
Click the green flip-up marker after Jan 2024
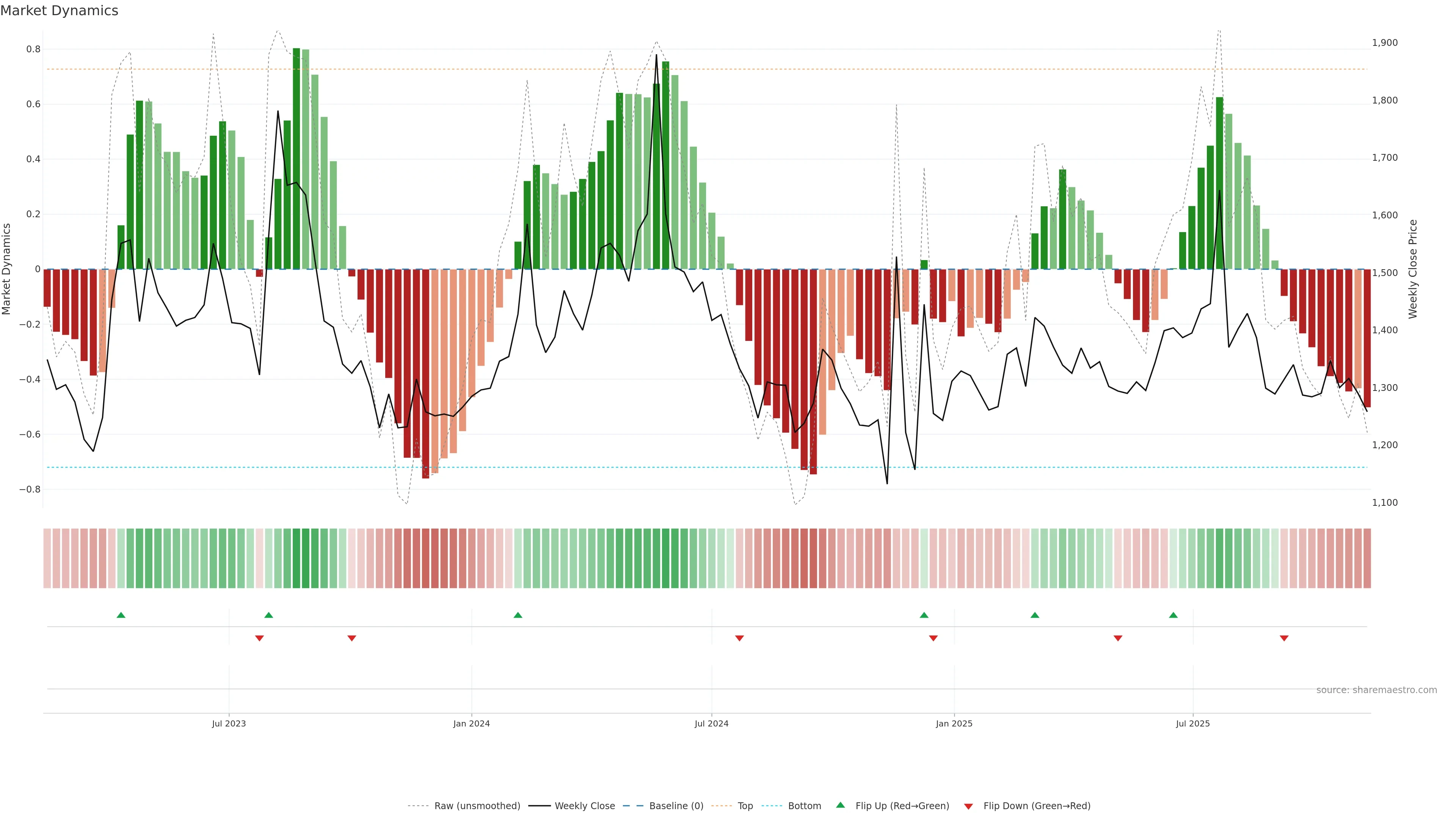point(518,615)
